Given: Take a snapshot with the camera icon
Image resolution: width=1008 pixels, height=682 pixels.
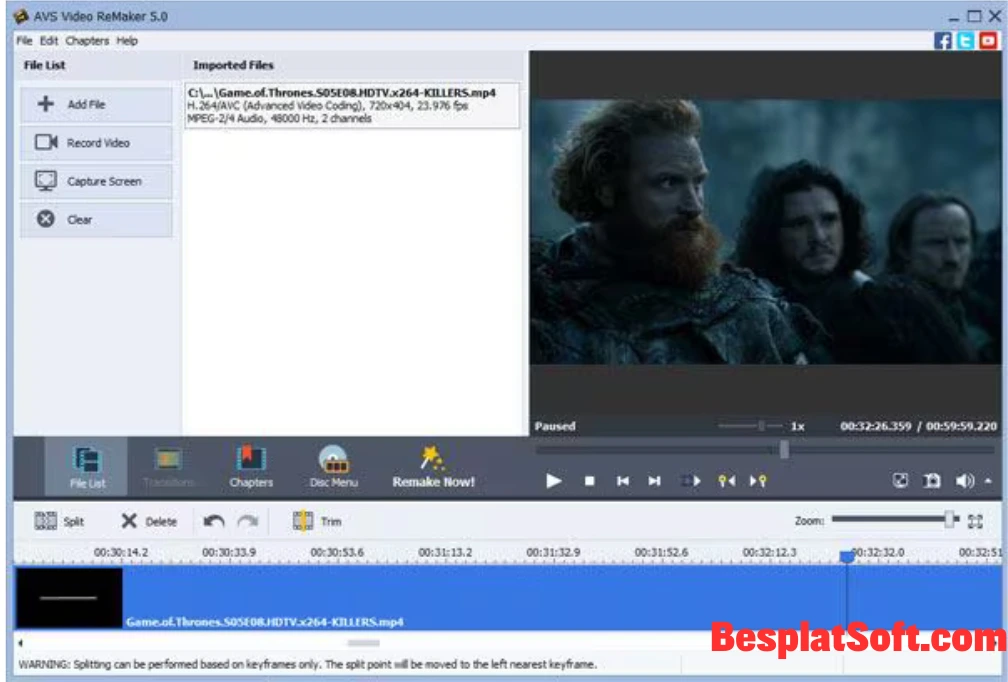Looking at the screenshot, I should click(933, 481).
